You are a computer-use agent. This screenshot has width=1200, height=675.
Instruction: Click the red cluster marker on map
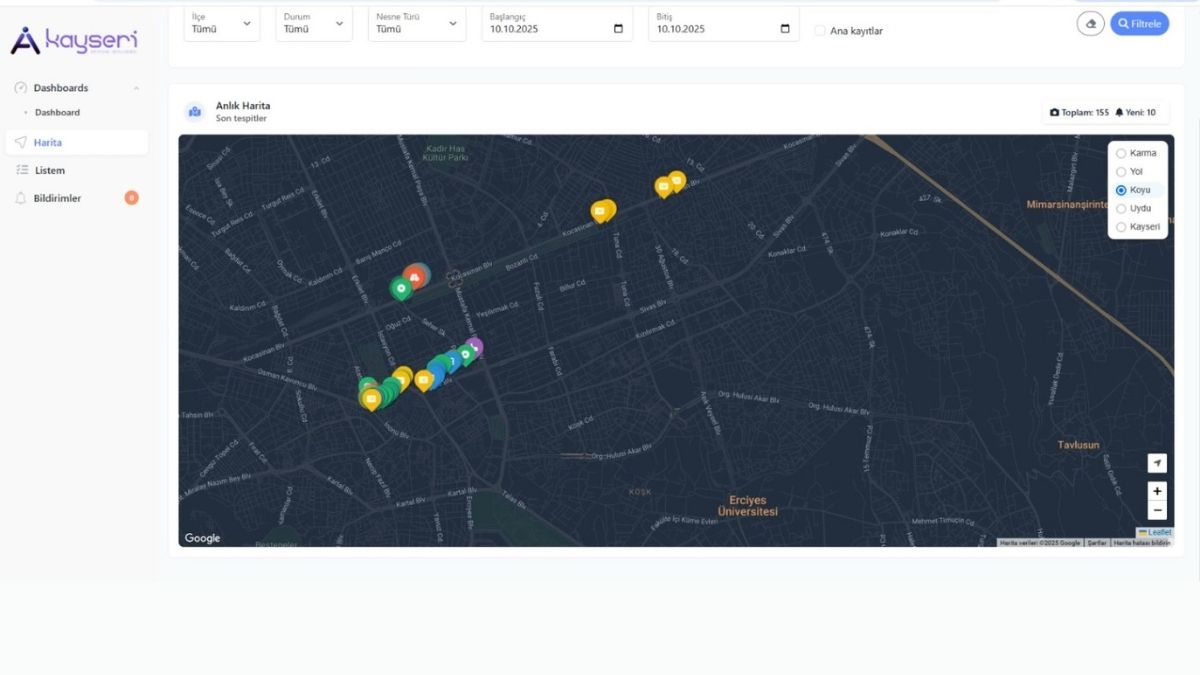415,274
